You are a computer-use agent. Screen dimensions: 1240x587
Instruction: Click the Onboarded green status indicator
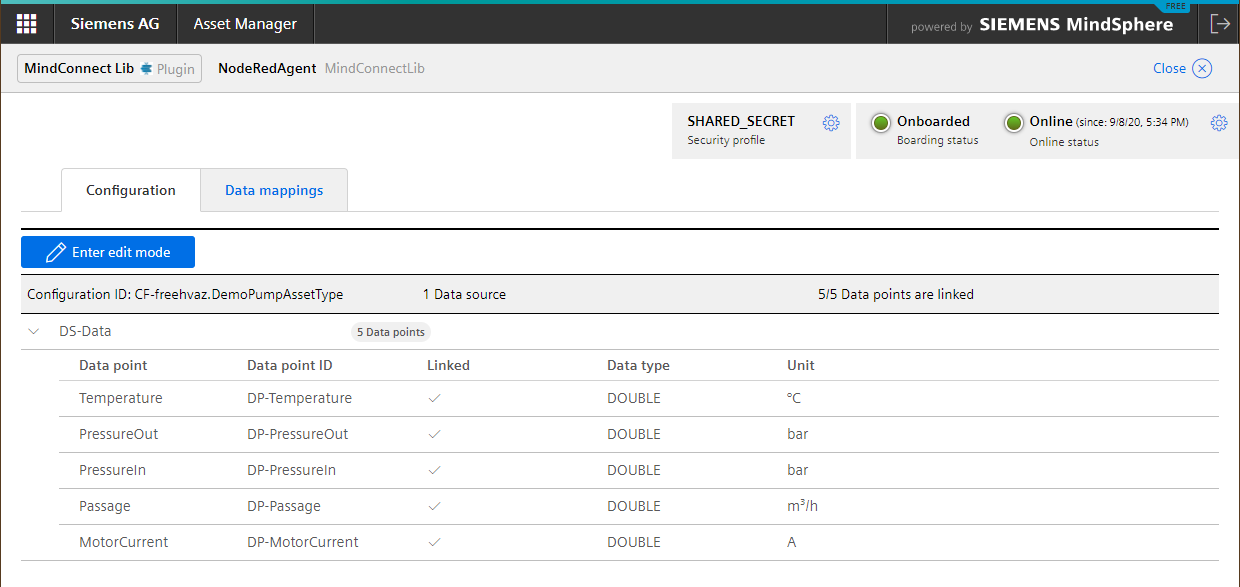click(x=881, y=123)
